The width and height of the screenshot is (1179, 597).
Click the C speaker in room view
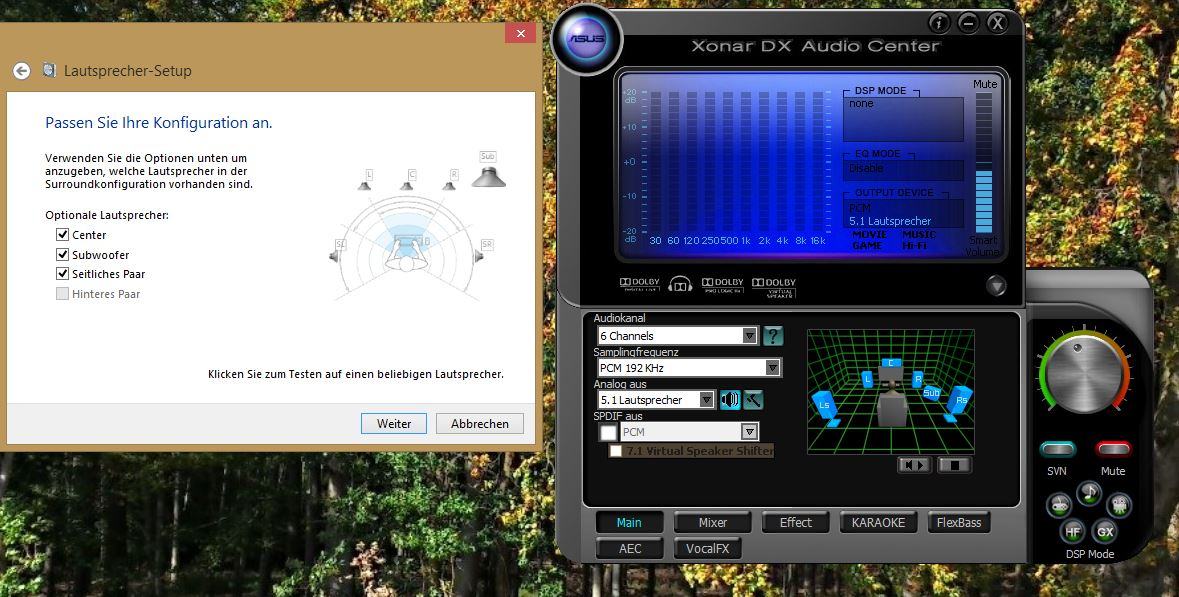coord(891,363)
